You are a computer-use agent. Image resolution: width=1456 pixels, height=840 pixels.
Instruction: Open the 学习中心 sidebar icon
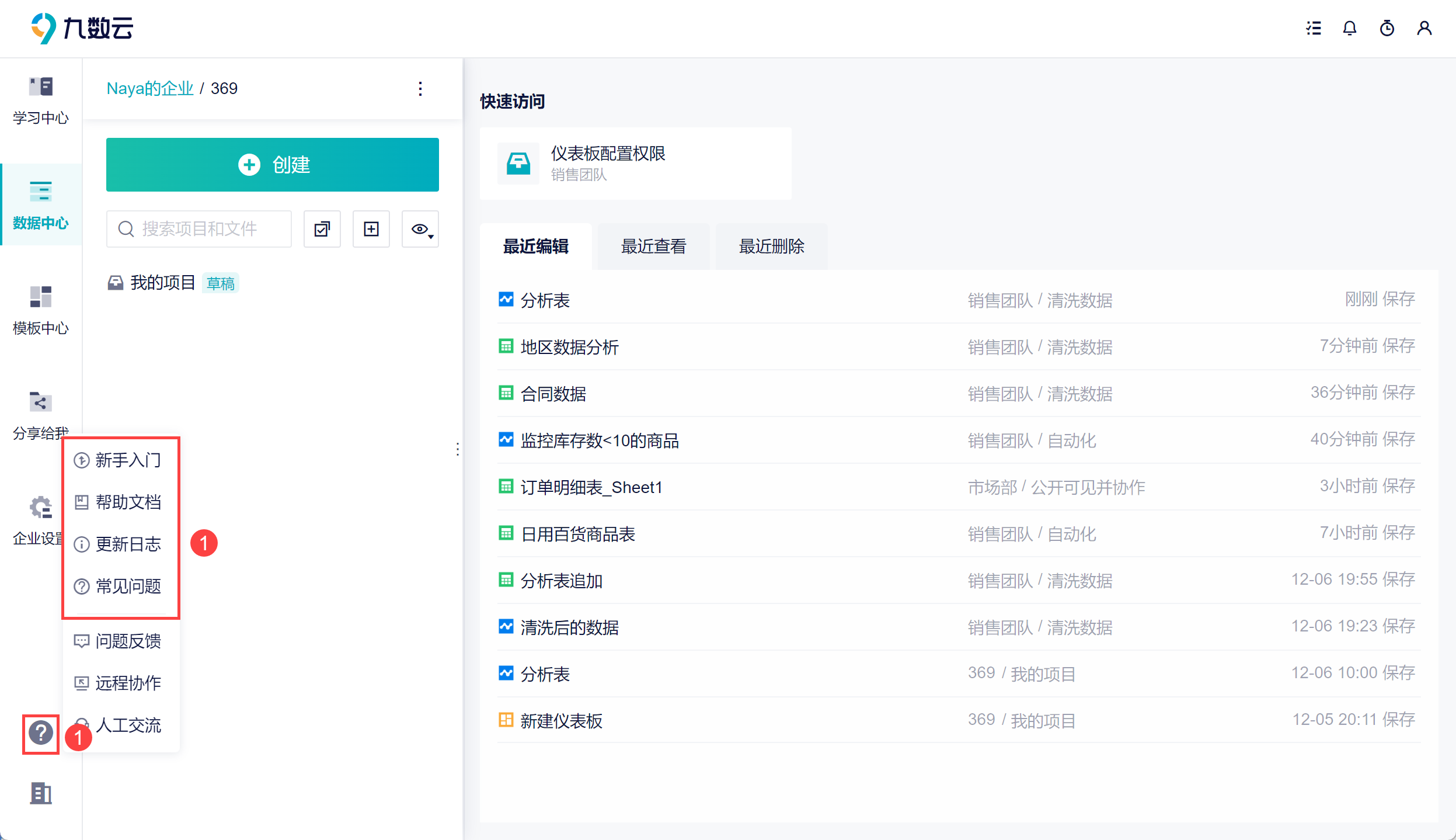(x=40, y=99)
